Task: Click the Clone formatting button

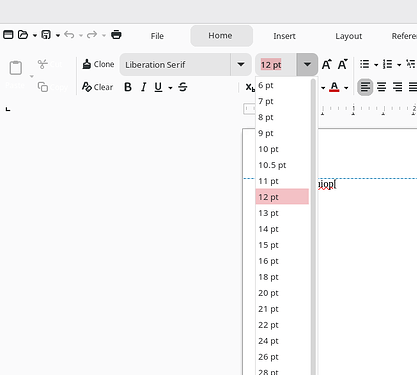Action: point(98,64)
